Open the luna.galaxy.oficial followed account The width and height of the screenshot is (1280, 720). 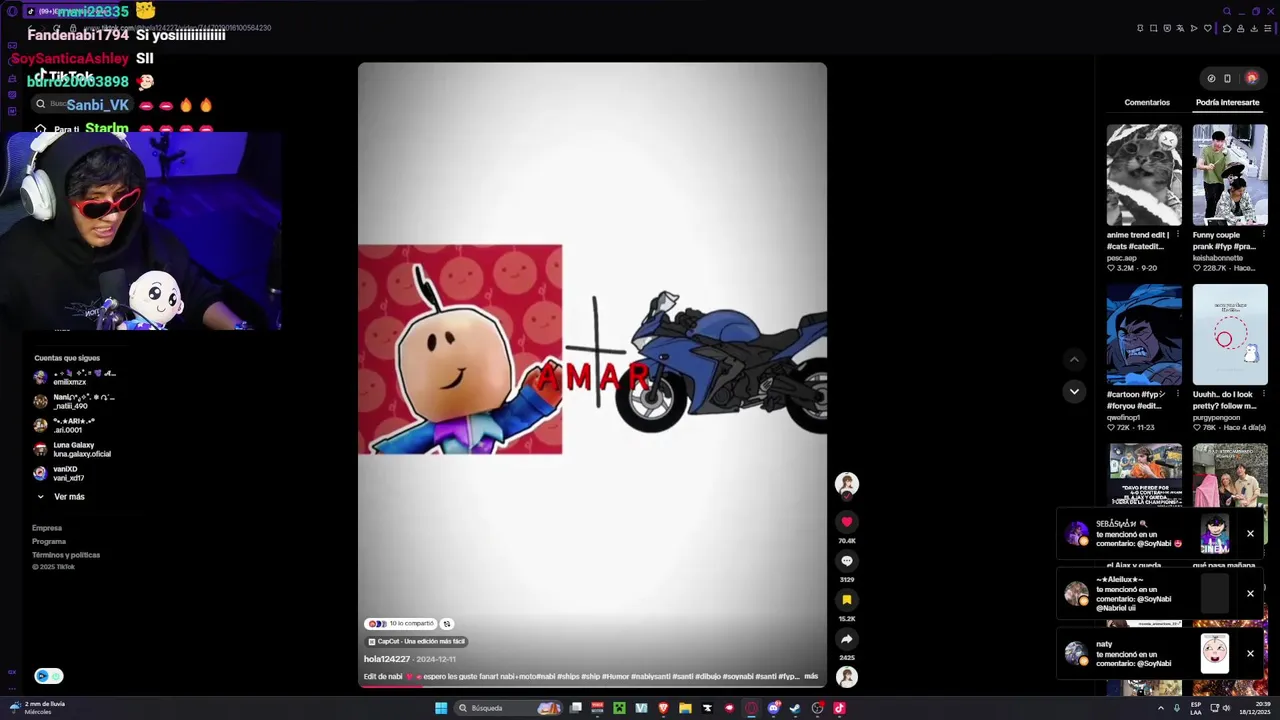pyautogui.click(x=74, y=450)
